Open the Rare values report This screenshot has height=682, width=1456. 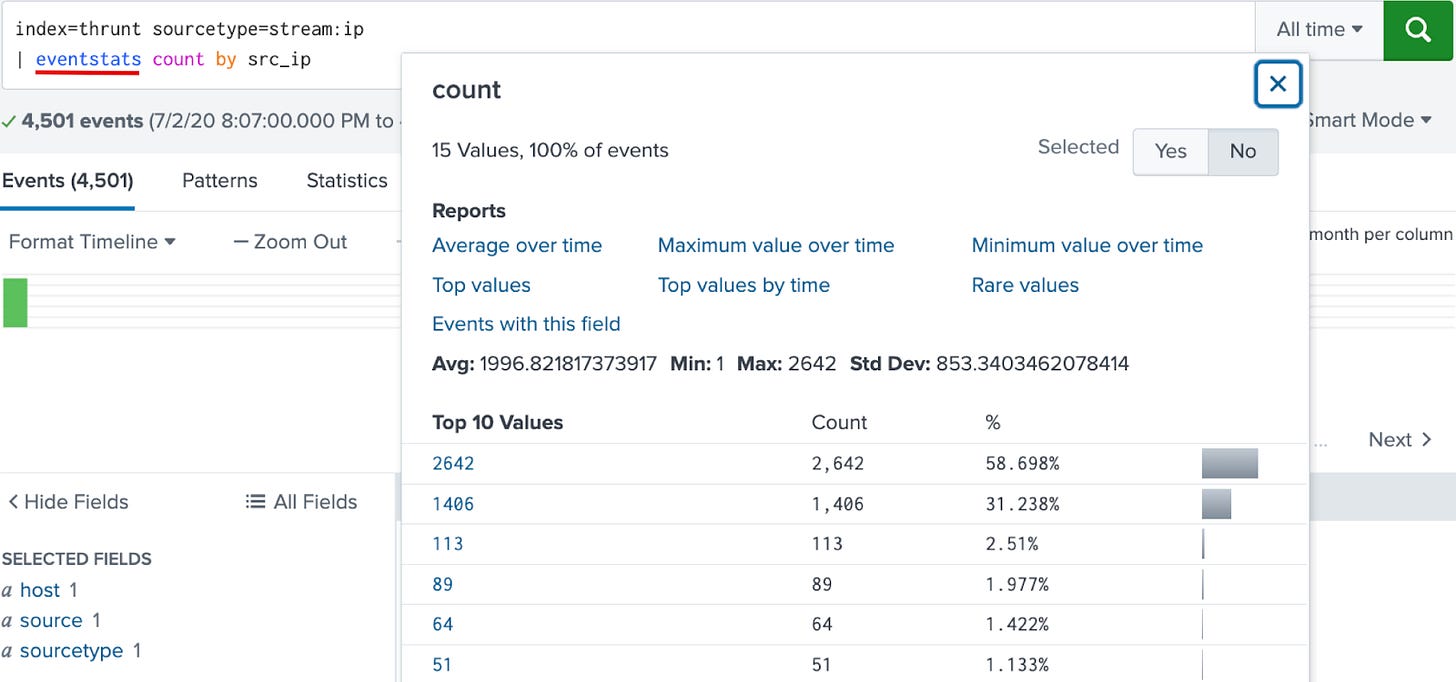[x=1025, y=286]
